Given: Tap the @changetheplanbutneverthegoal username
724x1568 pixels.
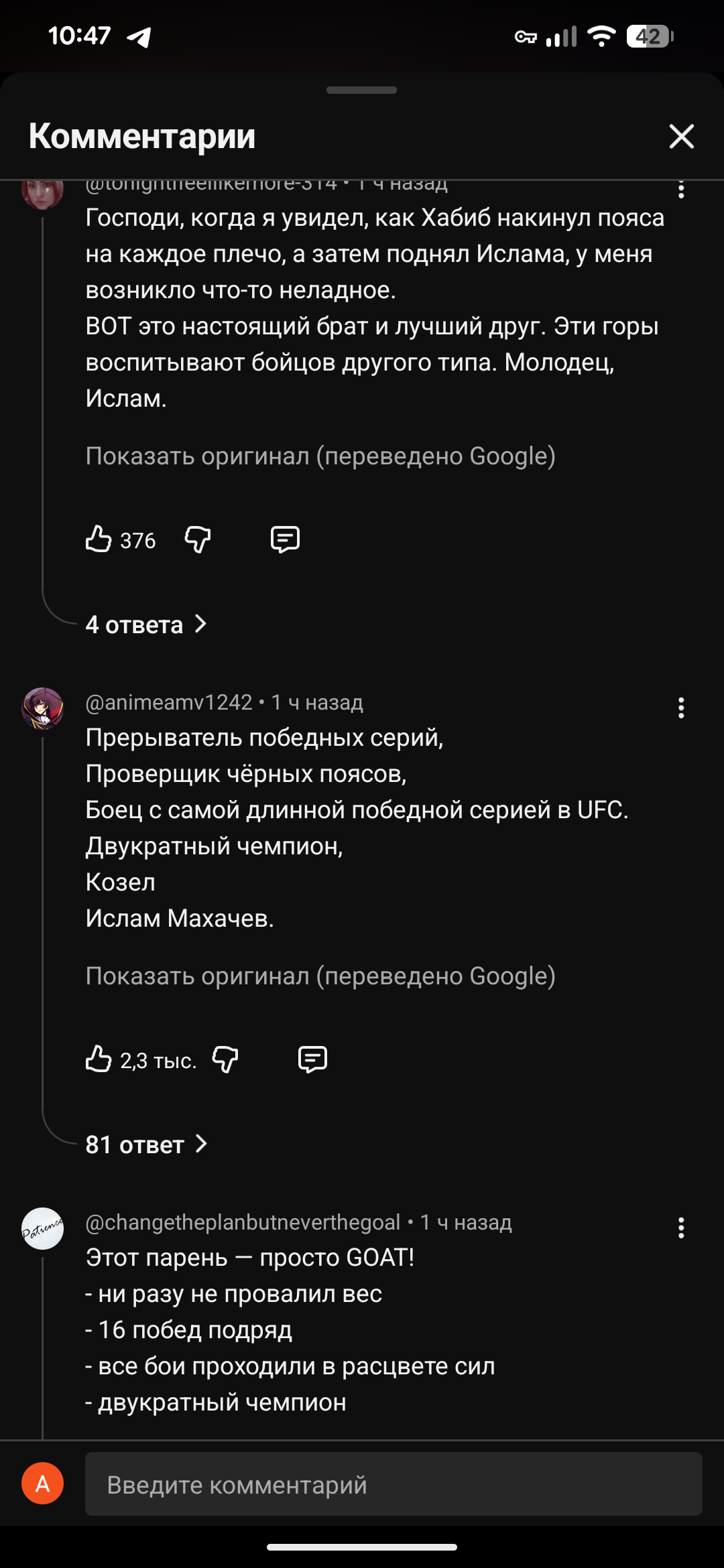Looking at the screenshot, I should (243, 1222).
